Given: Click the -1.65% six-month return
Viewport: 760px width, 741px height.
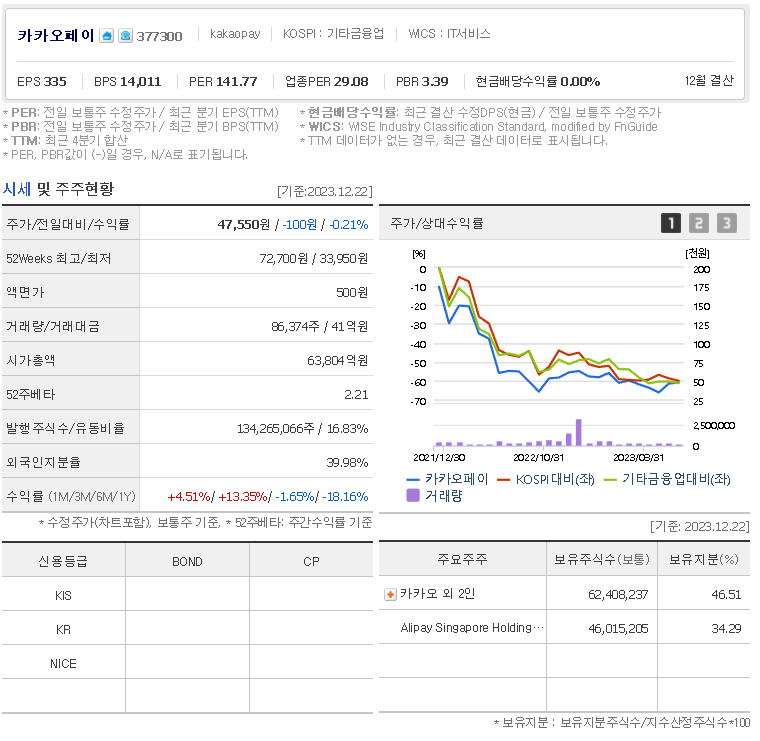Looking at the screenshot, I should point(295,497).
